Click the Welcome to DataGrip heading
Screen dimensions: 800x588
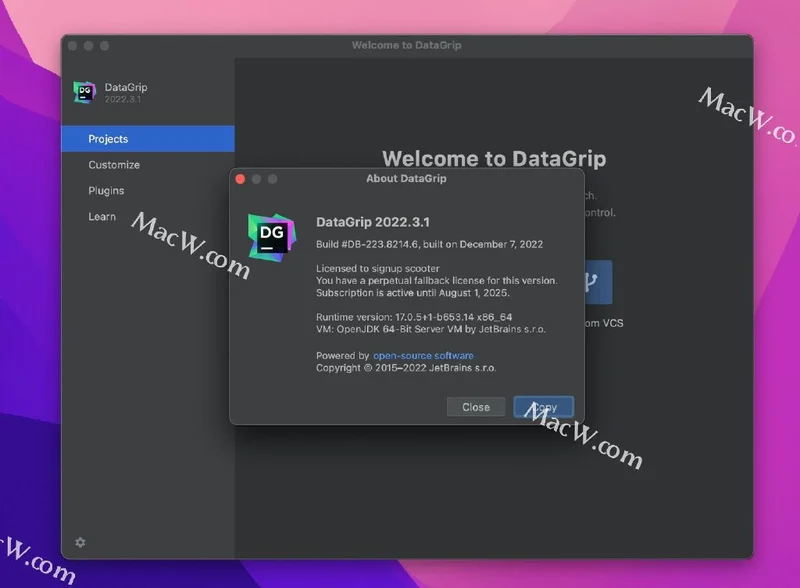[494, 159]
